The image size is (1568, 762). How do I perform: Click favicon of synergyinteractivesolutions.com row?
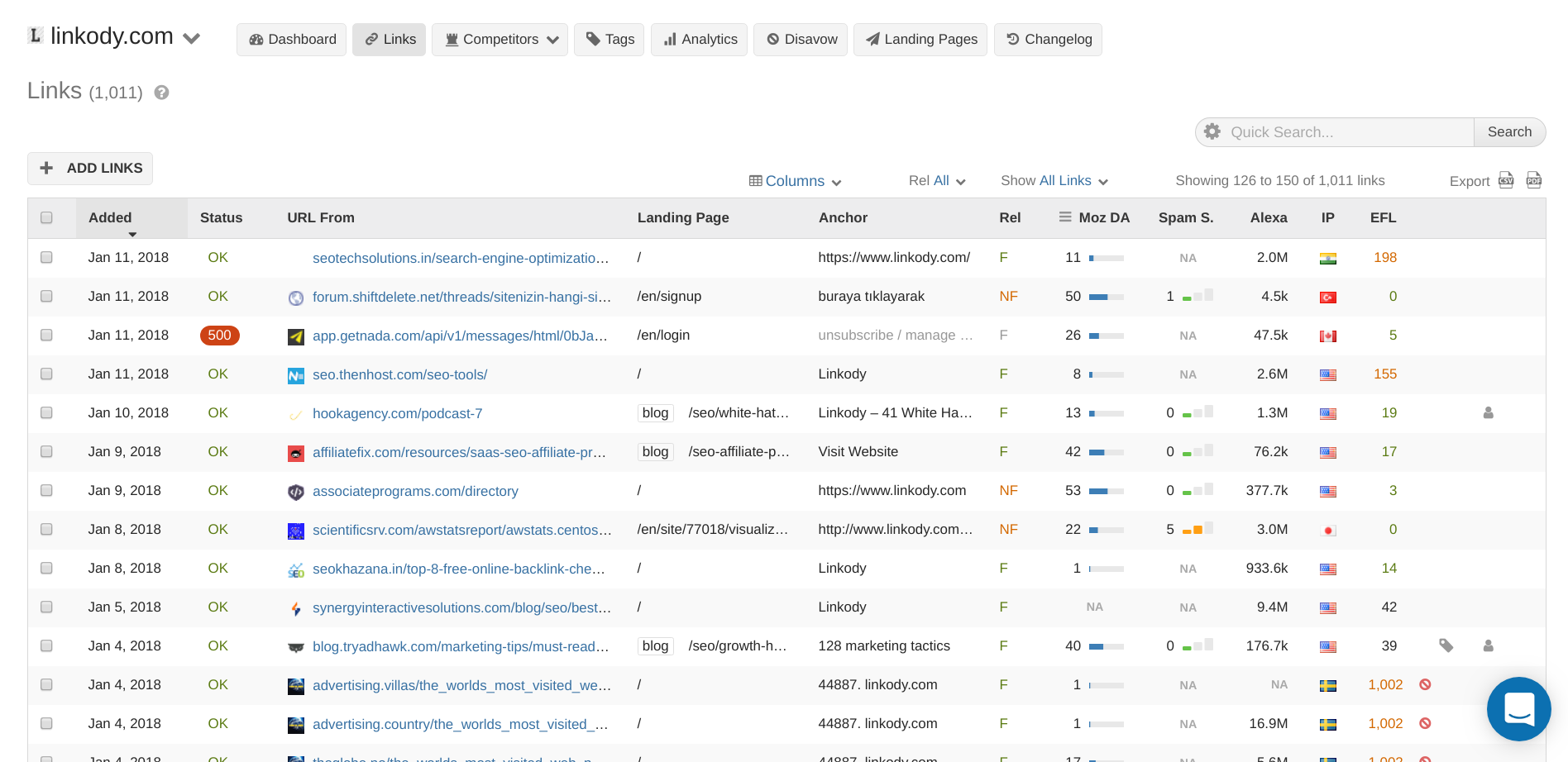point(296,609)
